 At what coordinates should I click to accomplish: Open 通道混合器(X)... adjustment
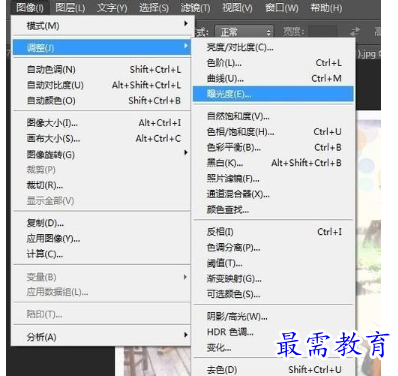273,194
